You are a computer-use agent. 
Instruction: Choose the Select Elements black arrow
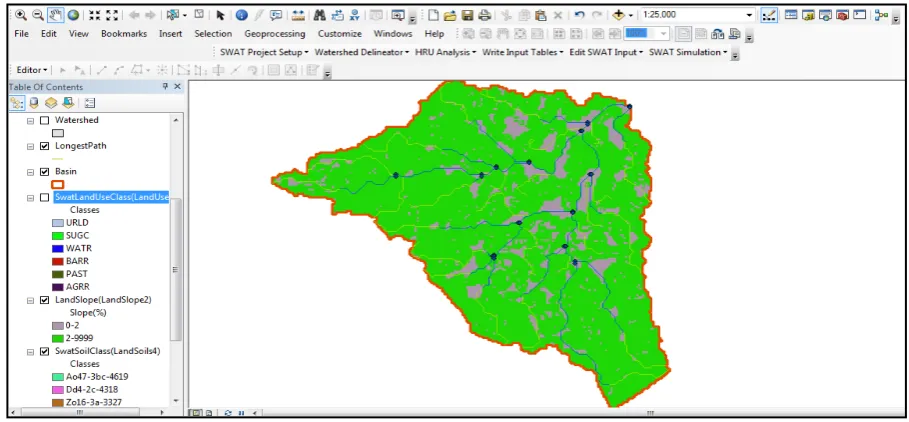(x=220, y=15)
